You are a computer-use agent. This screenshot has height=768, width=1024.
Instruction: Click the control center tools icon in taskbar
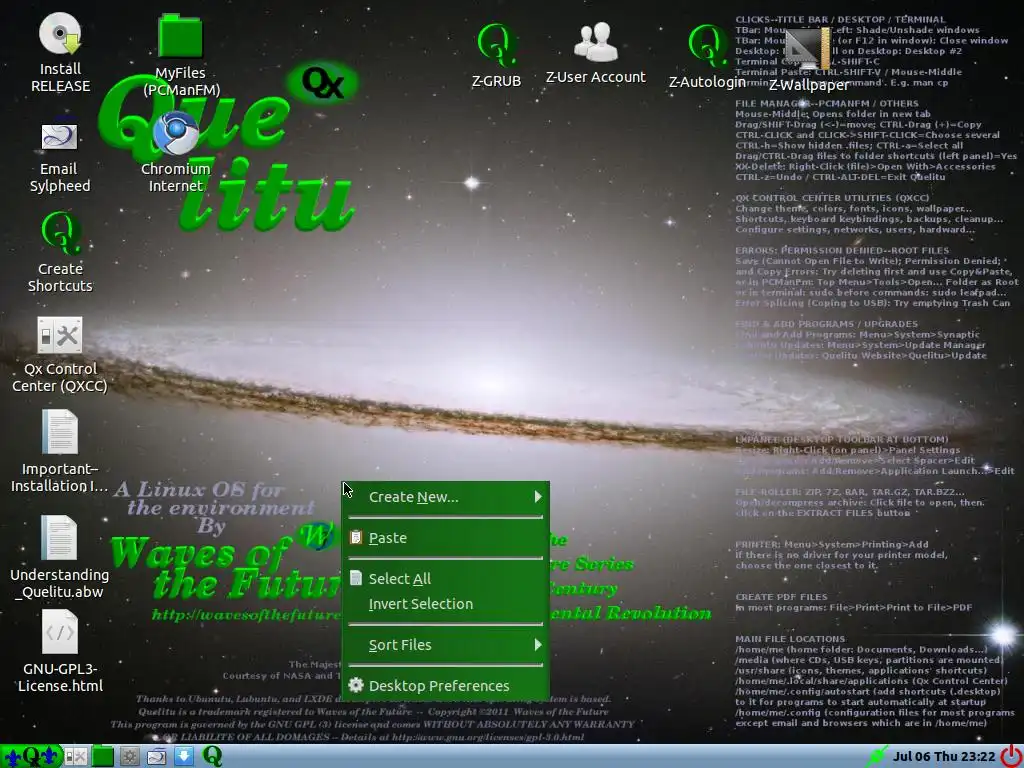click(x=76, y=756)
